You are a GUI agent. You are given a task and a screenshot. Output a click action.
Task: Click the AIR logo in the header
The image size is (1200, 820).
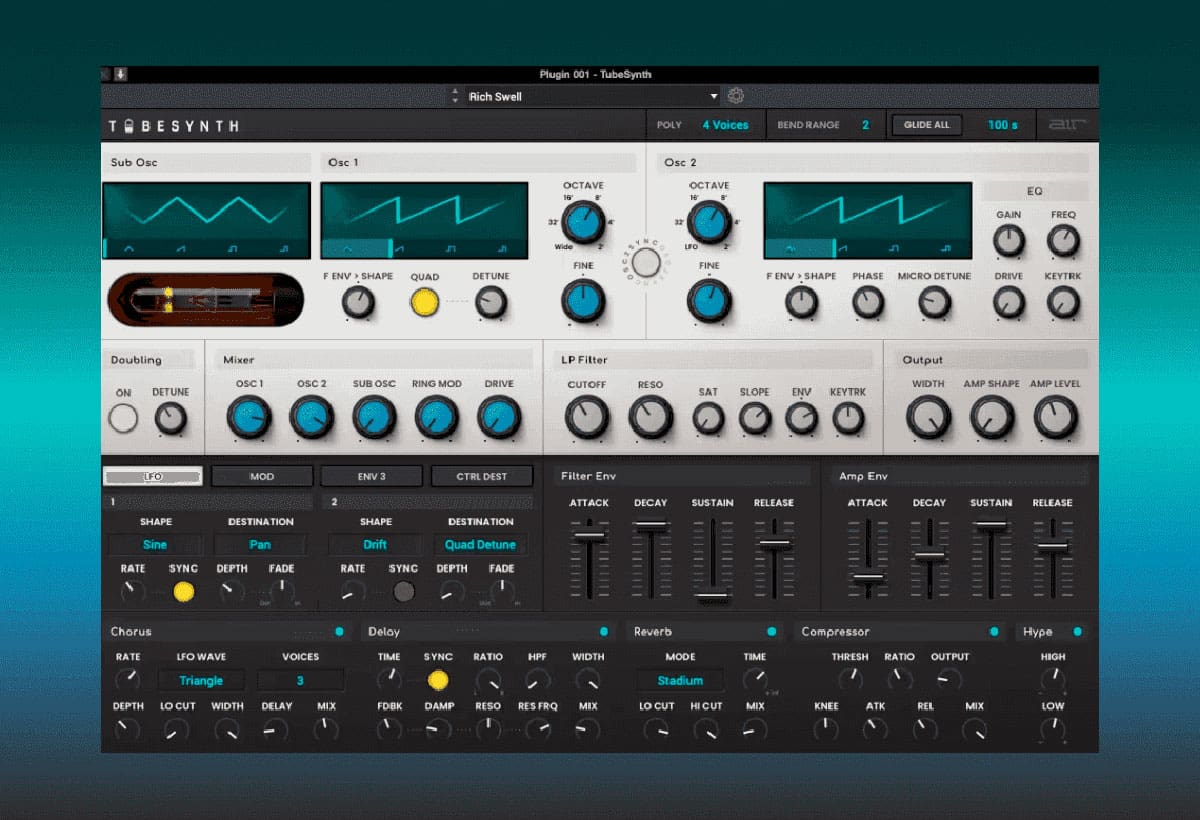point(1067,125)
